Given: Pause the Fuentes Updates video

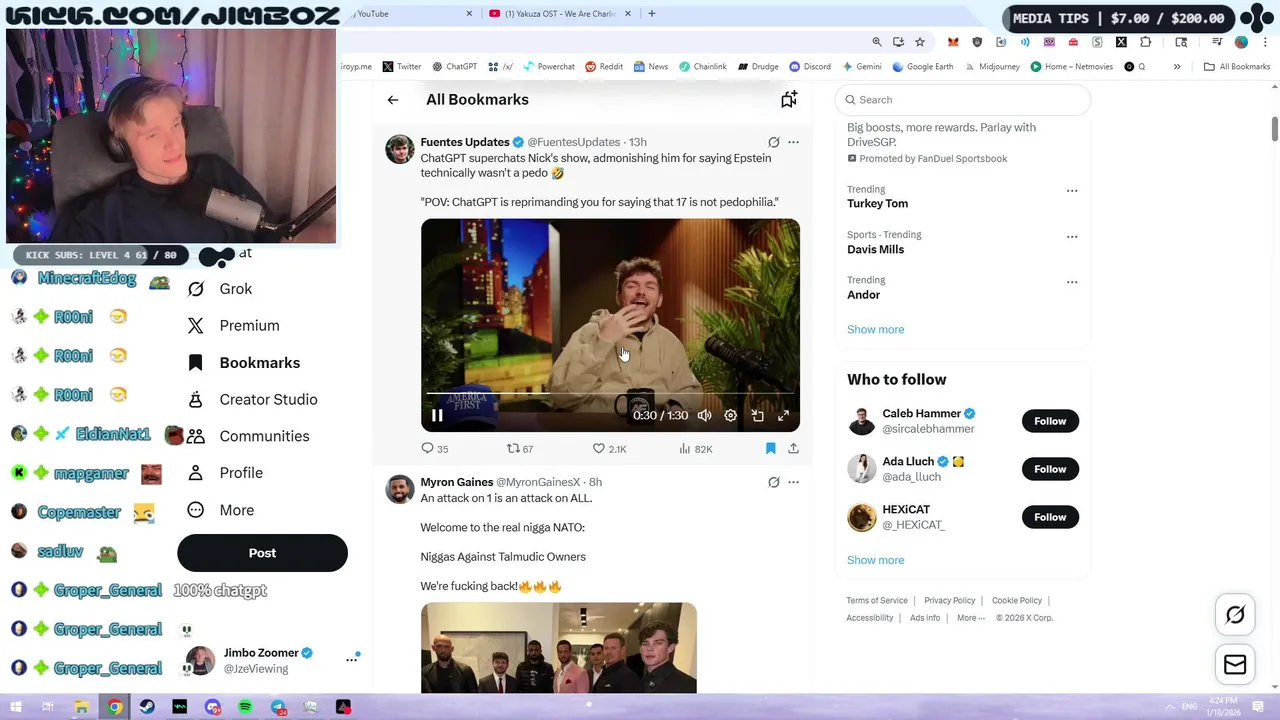Looking at the screenshot, I should (437, 416).
